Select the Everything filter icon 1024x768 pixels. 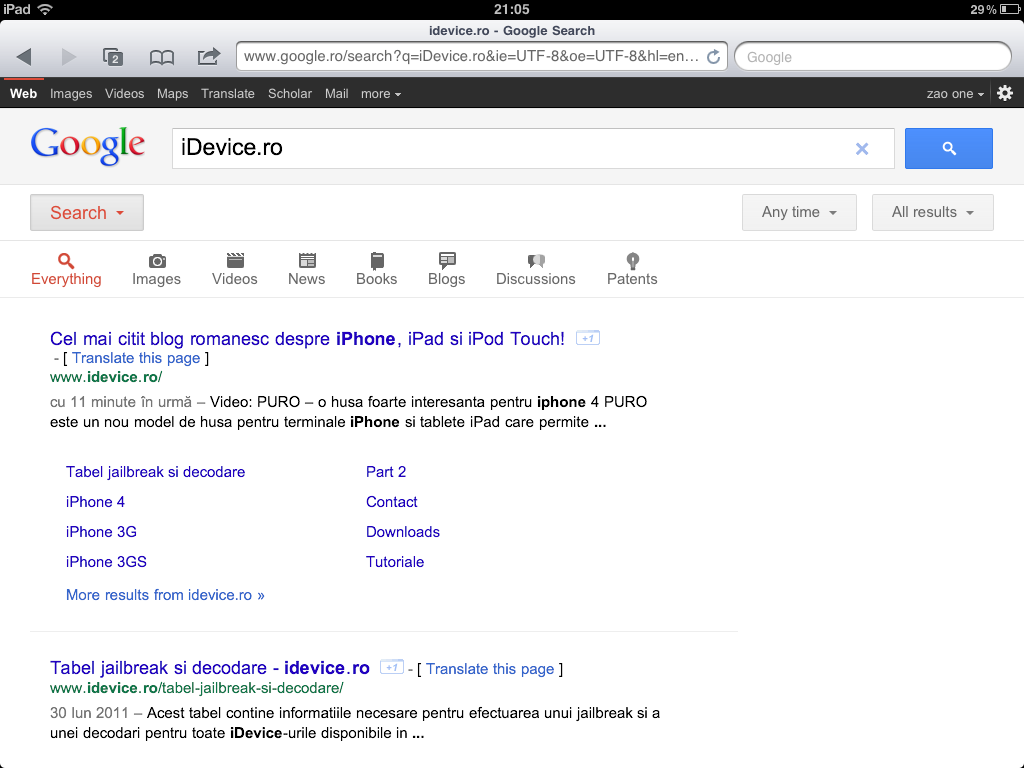click(66, 270)
